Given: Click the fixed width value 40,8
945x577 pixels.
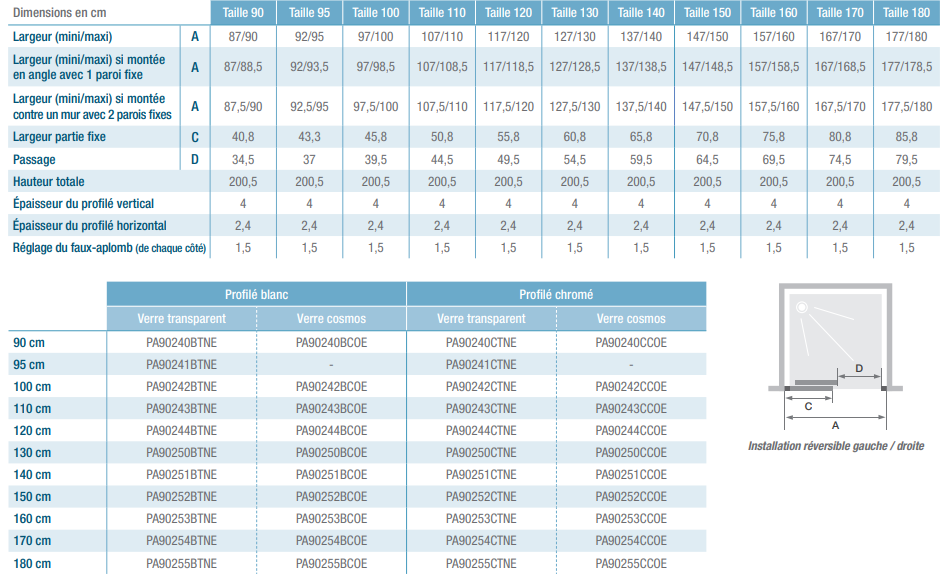Looking at the screenshot, I should tap(243, 137).
